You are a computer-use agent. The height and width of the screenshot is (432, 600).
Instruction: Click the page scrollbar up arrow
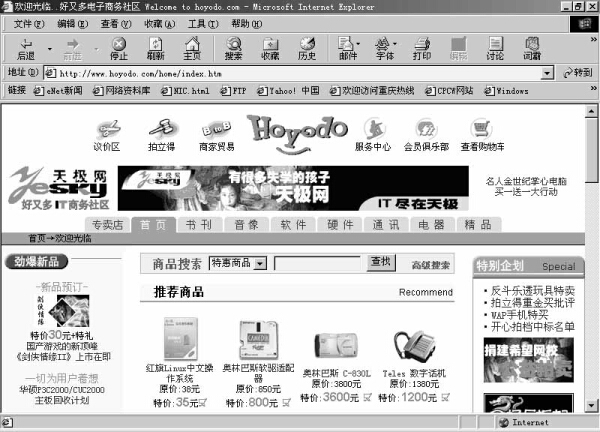591,111
